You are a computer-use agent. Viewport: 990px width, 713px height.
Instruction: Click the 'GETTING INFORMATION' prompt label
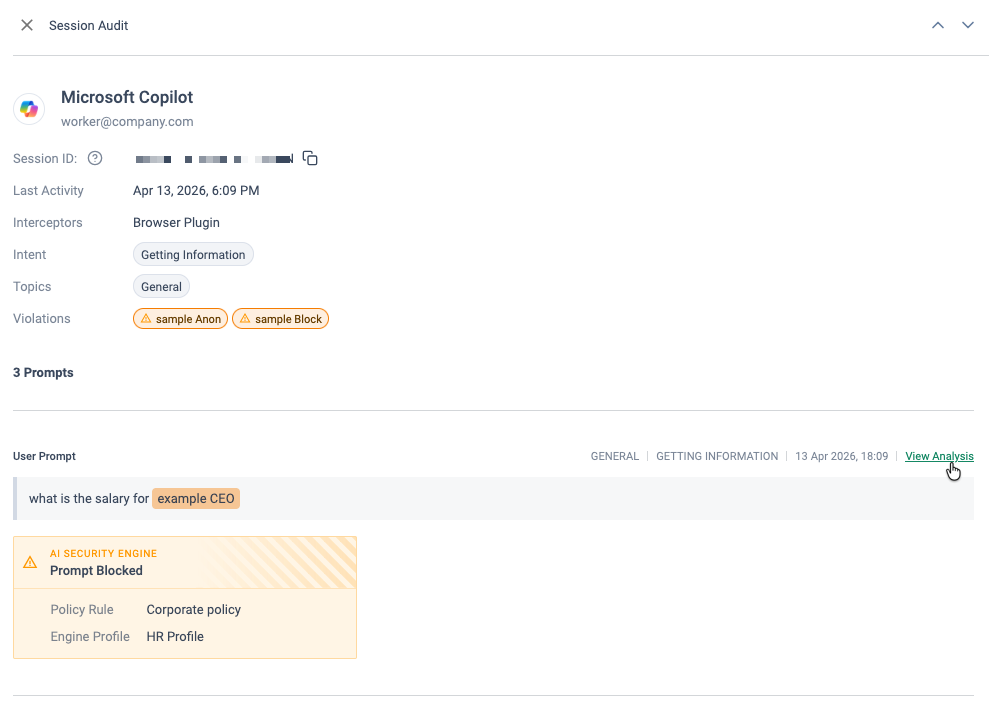click(x=717, y=456)
